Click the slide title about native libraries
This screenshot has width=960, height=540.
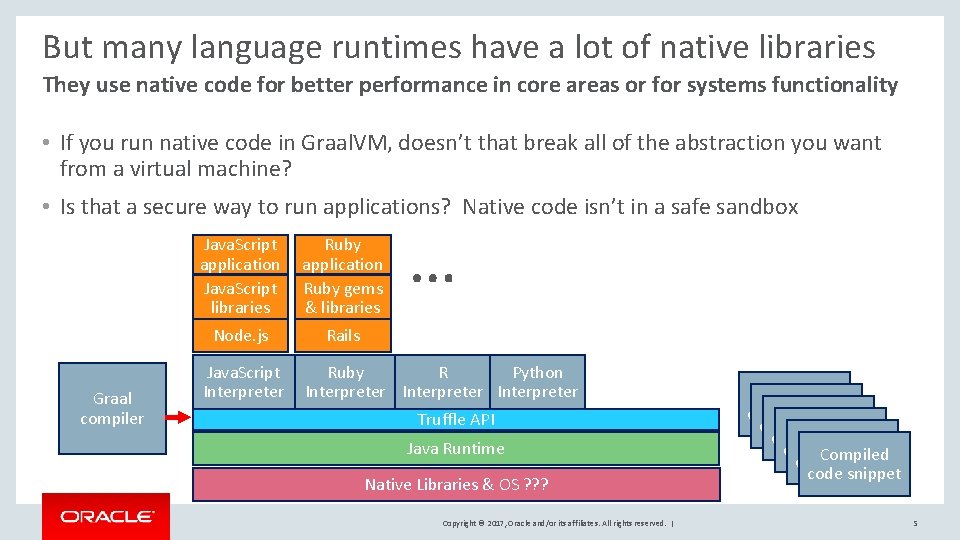coord(459,48)
